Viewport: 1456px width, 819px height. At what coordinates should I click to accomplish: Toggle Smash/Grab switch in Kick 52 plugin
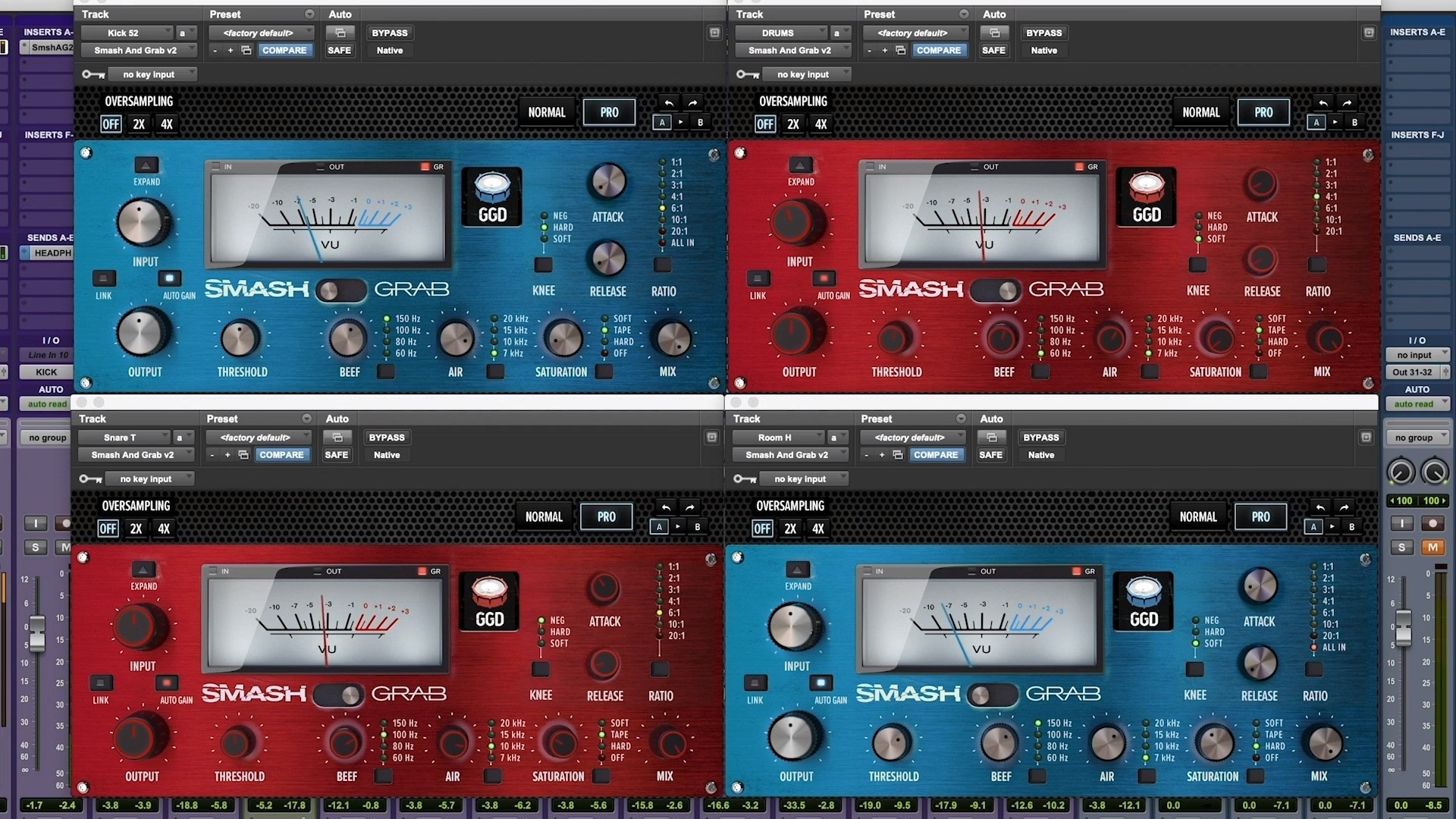[341, 290]
